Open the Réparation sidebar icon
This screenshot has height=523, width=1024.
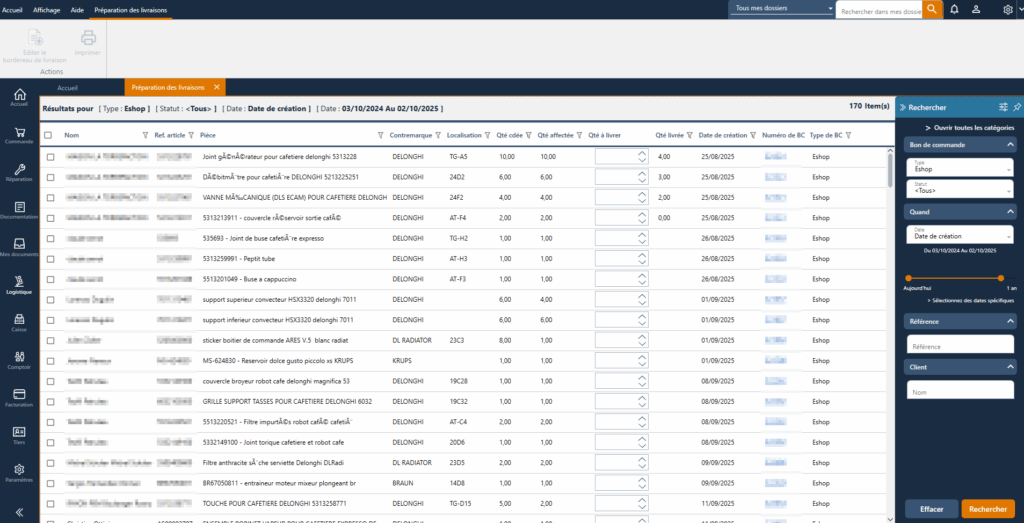19,172
